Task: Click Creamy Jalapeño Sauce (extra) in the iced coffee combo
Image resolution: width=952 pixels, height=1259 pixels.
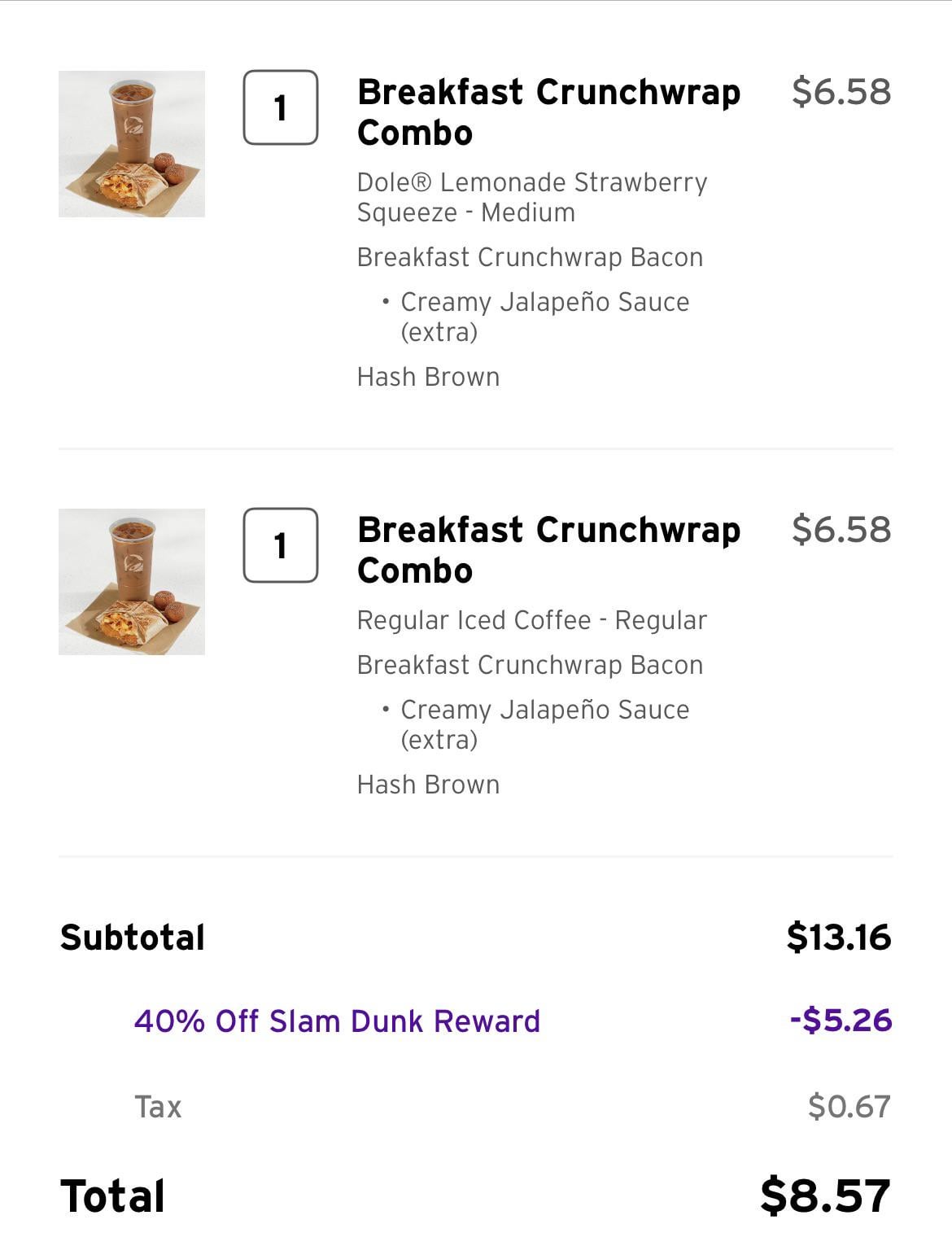Action: [x=544, y=724]
